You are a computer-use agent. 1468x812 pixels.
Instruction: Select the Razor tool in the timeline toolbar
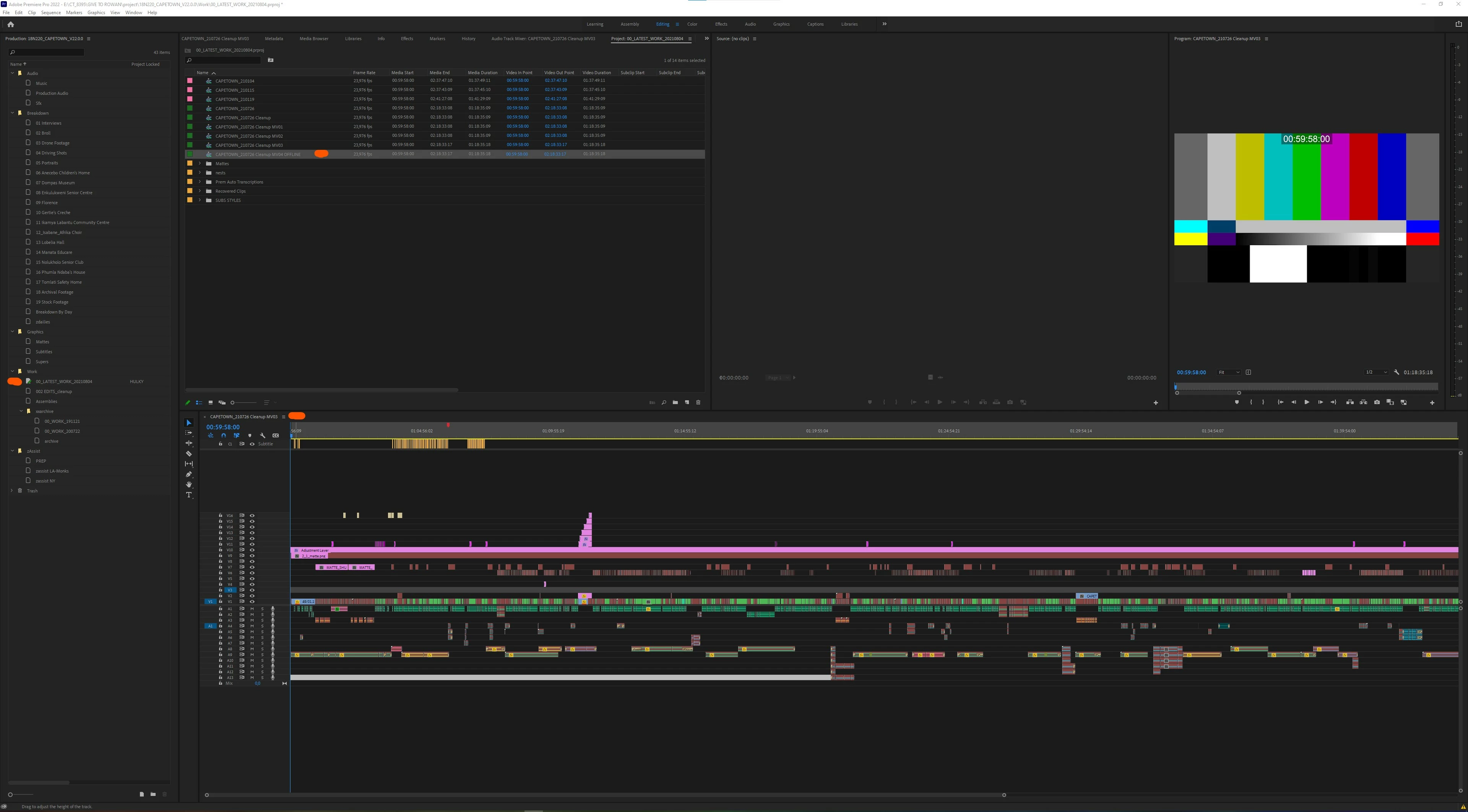(x=188, y=453)
